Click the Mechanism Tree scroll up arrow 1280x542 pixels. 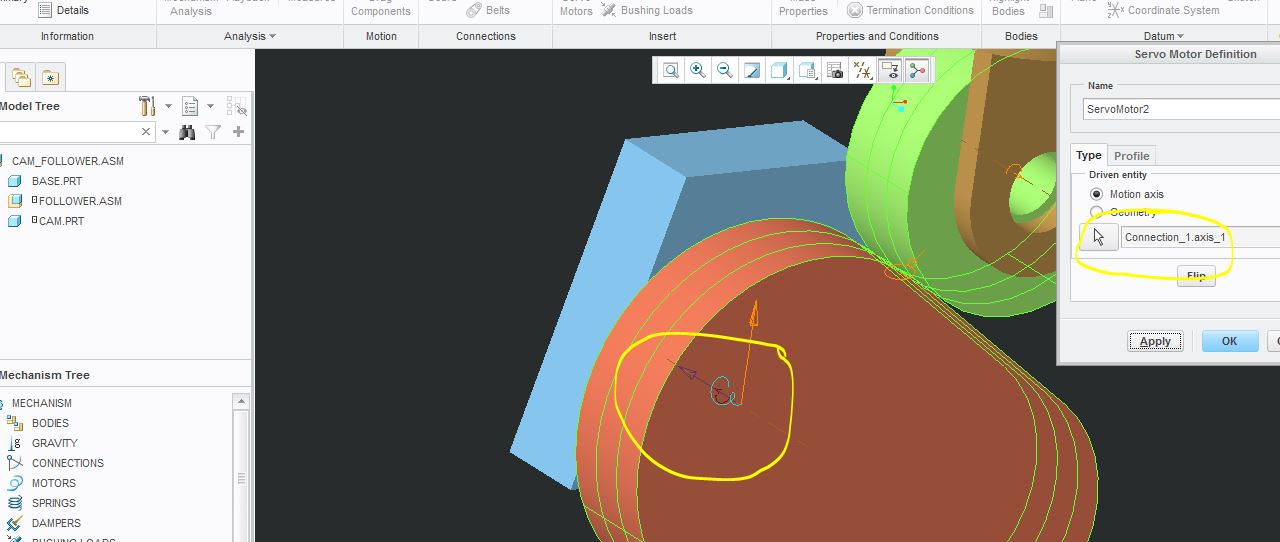point(241,401)
